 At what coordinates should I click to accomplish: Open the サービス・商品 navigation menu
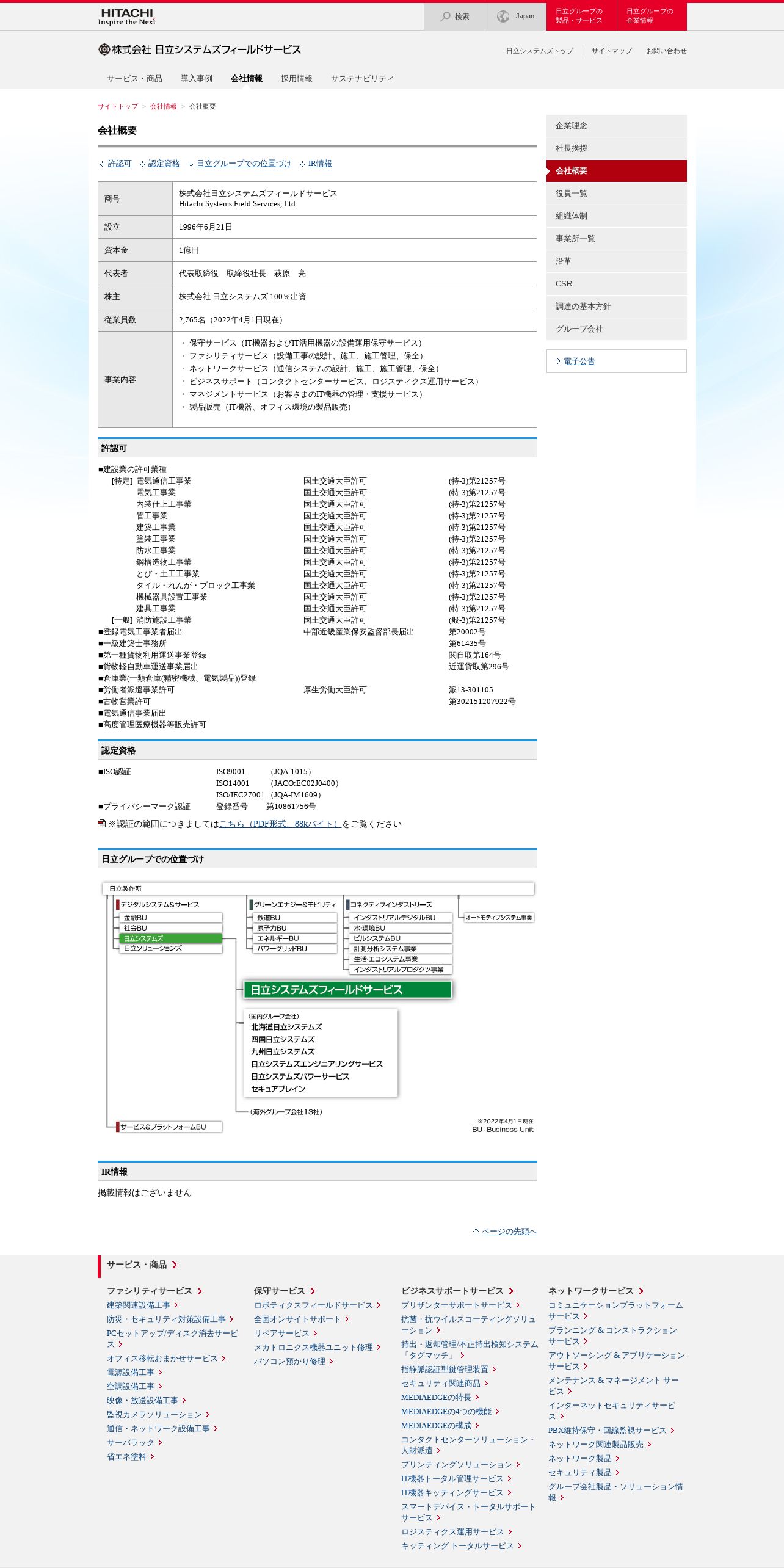pos(134,79)
